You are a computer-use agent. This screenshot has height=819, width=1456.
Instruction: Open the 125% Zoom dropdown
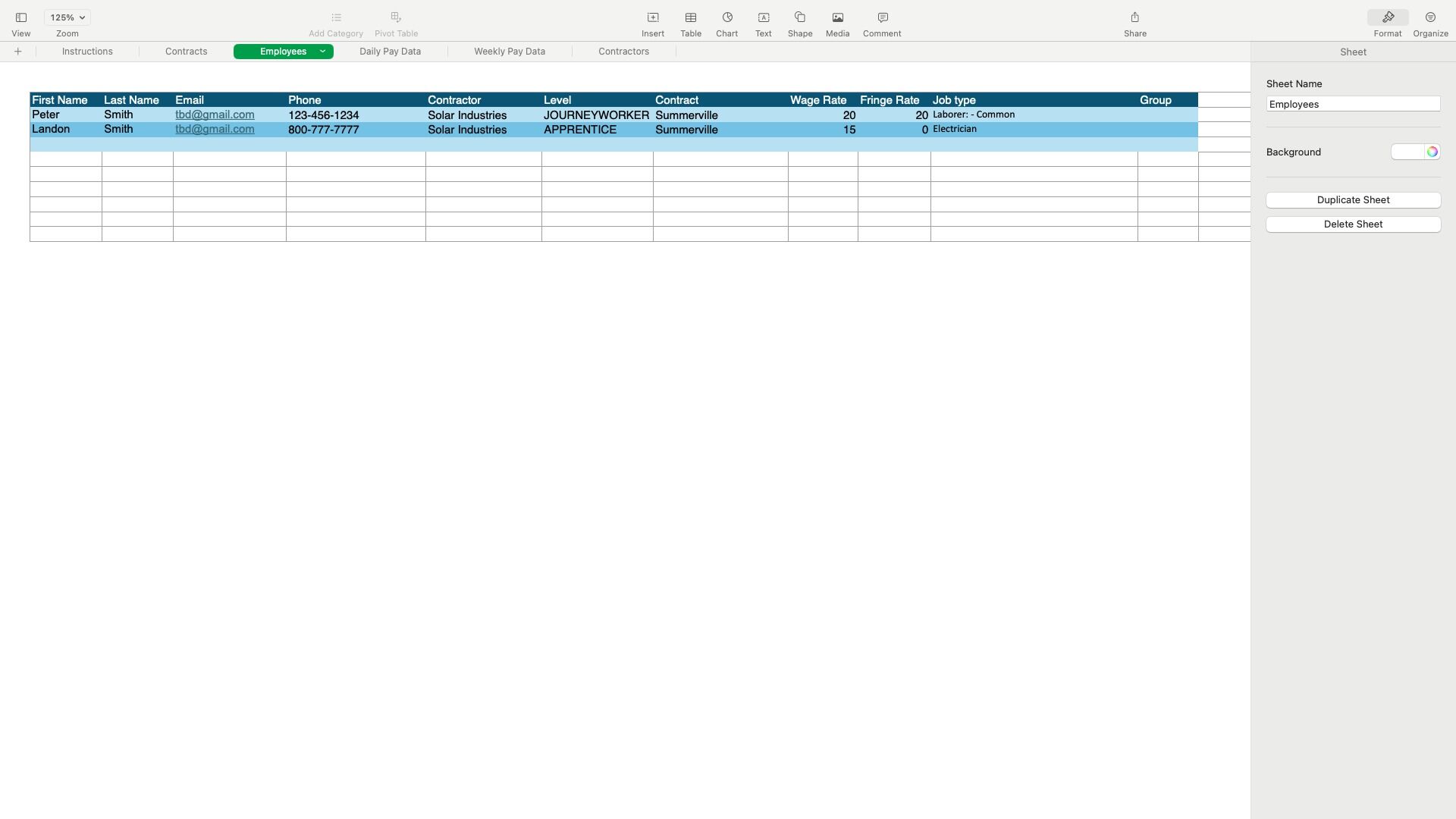(x=67, y=17)
